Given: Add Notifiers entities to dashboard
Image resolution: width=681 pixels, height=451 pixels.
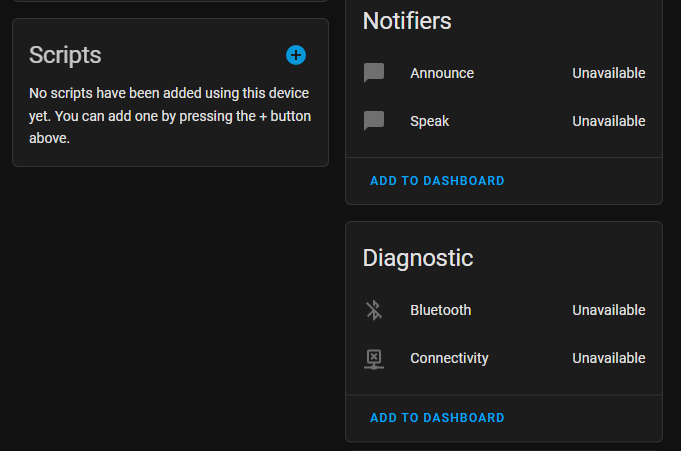Looking at the screenshot, I should pos(437,181).
